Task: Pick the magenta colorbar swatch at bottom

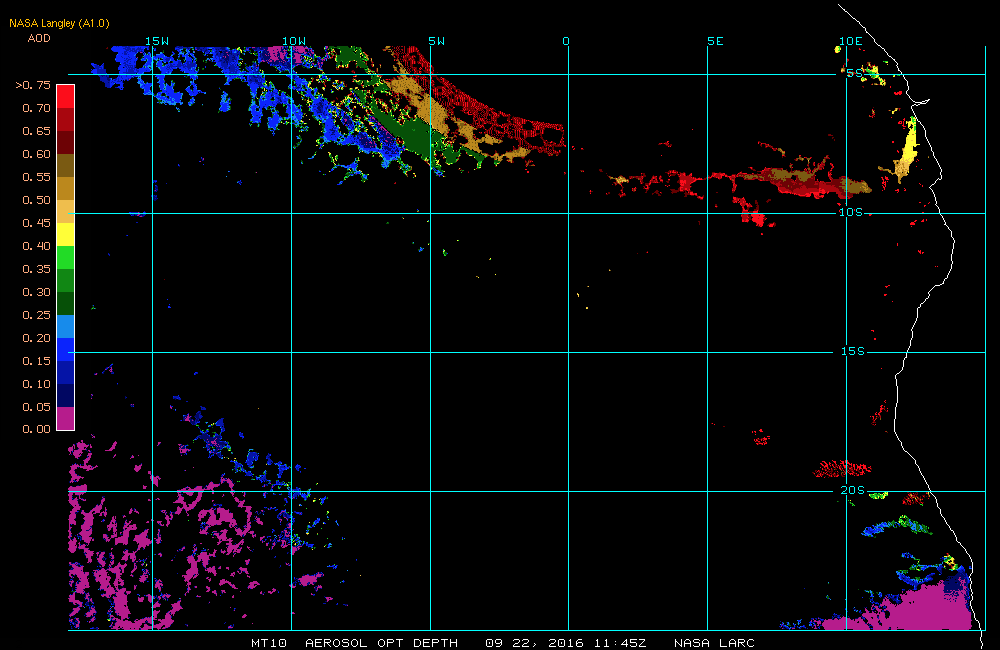Action: point(66,418)
